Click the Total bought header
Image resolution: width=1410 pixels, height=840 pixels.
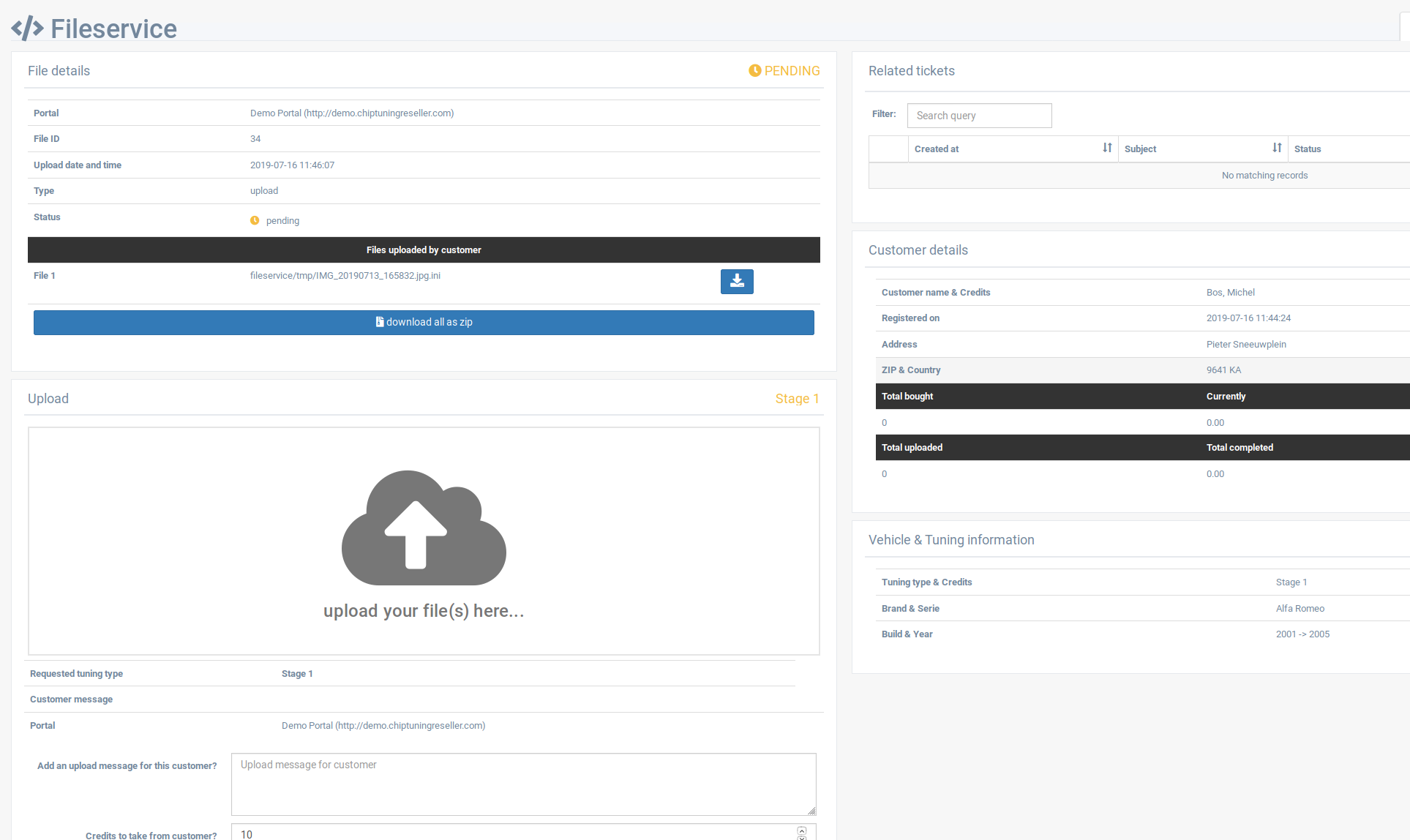click(x=907, y=397)
